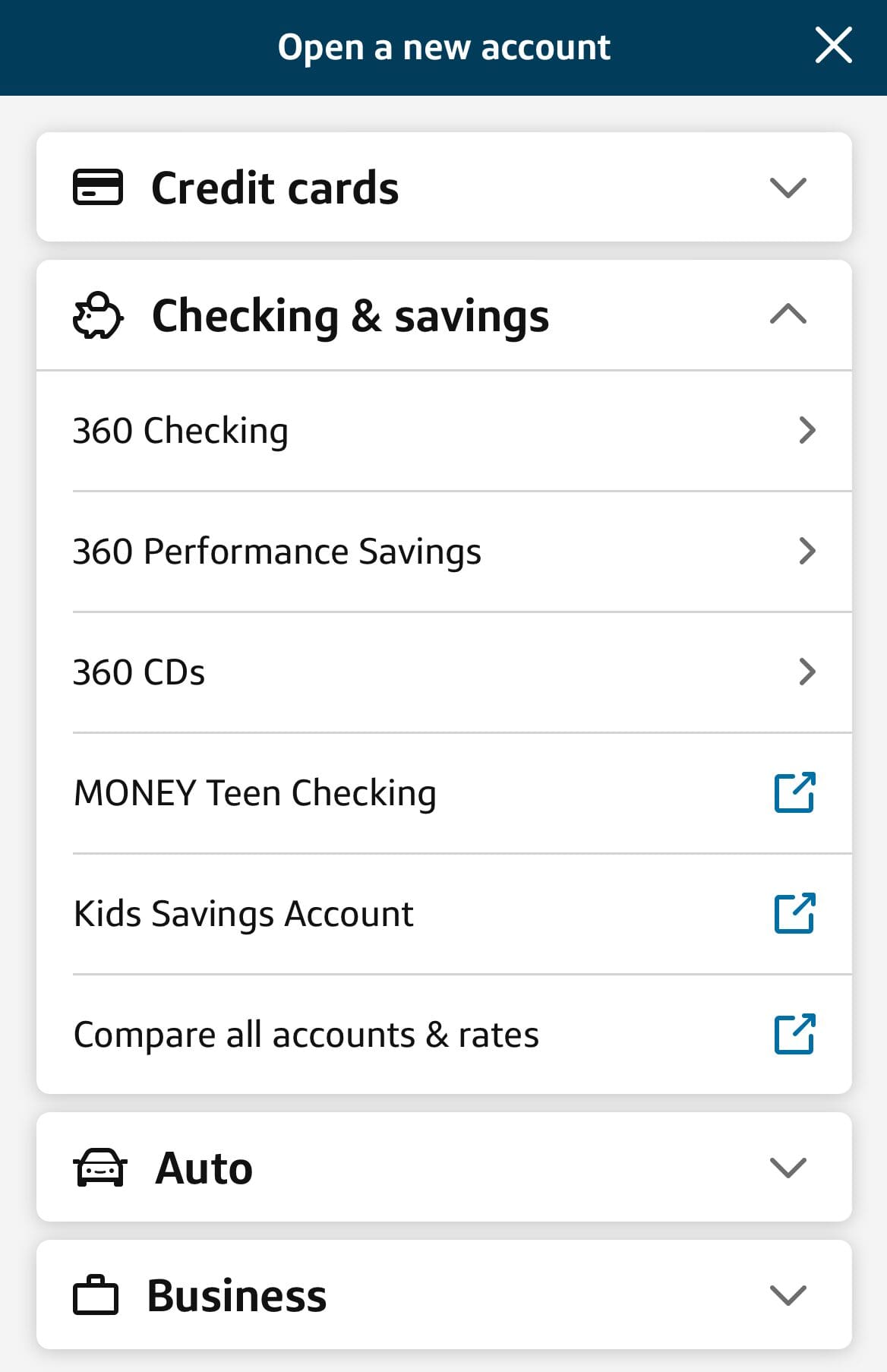The image size is (887, 1372).
Task: Expand the Credit cards section
Action: pos(788,188)
